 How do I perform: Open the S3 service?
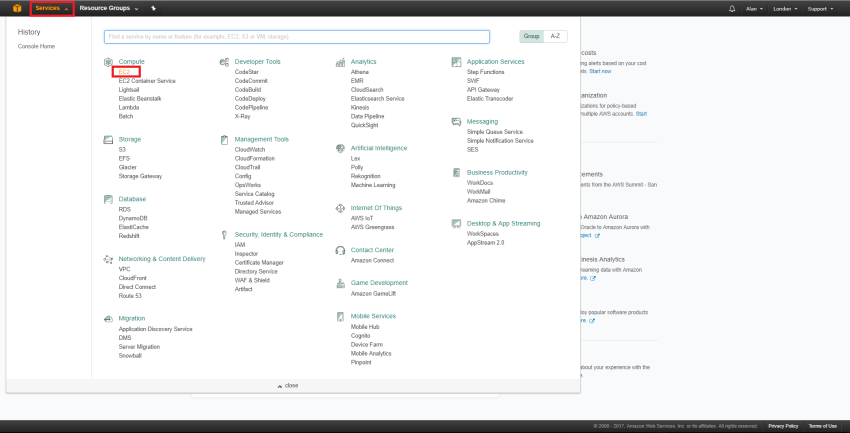point(123,150)
